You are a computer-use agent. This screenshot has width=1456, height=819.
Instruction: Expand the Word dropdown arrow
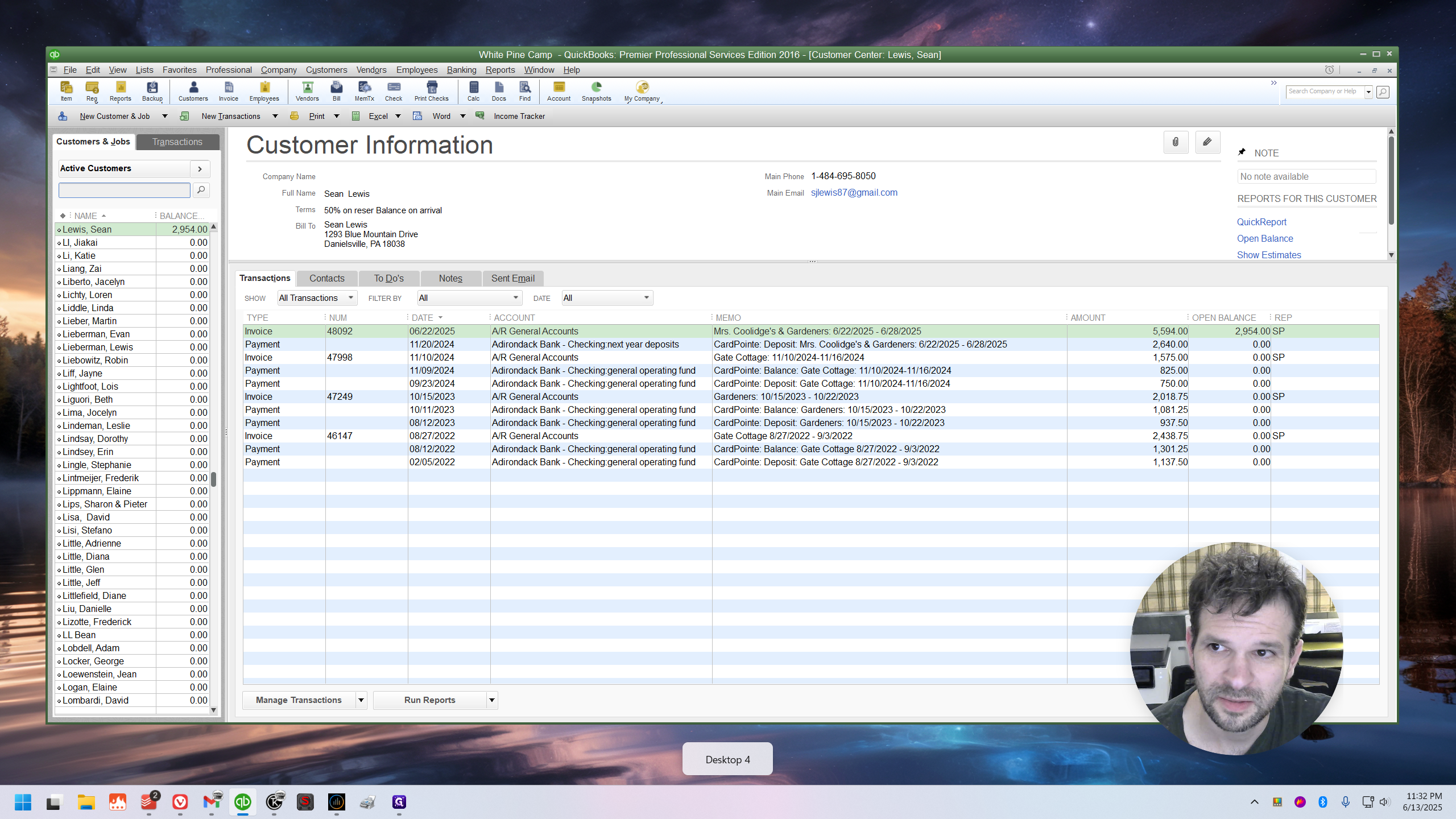point(463,116)
